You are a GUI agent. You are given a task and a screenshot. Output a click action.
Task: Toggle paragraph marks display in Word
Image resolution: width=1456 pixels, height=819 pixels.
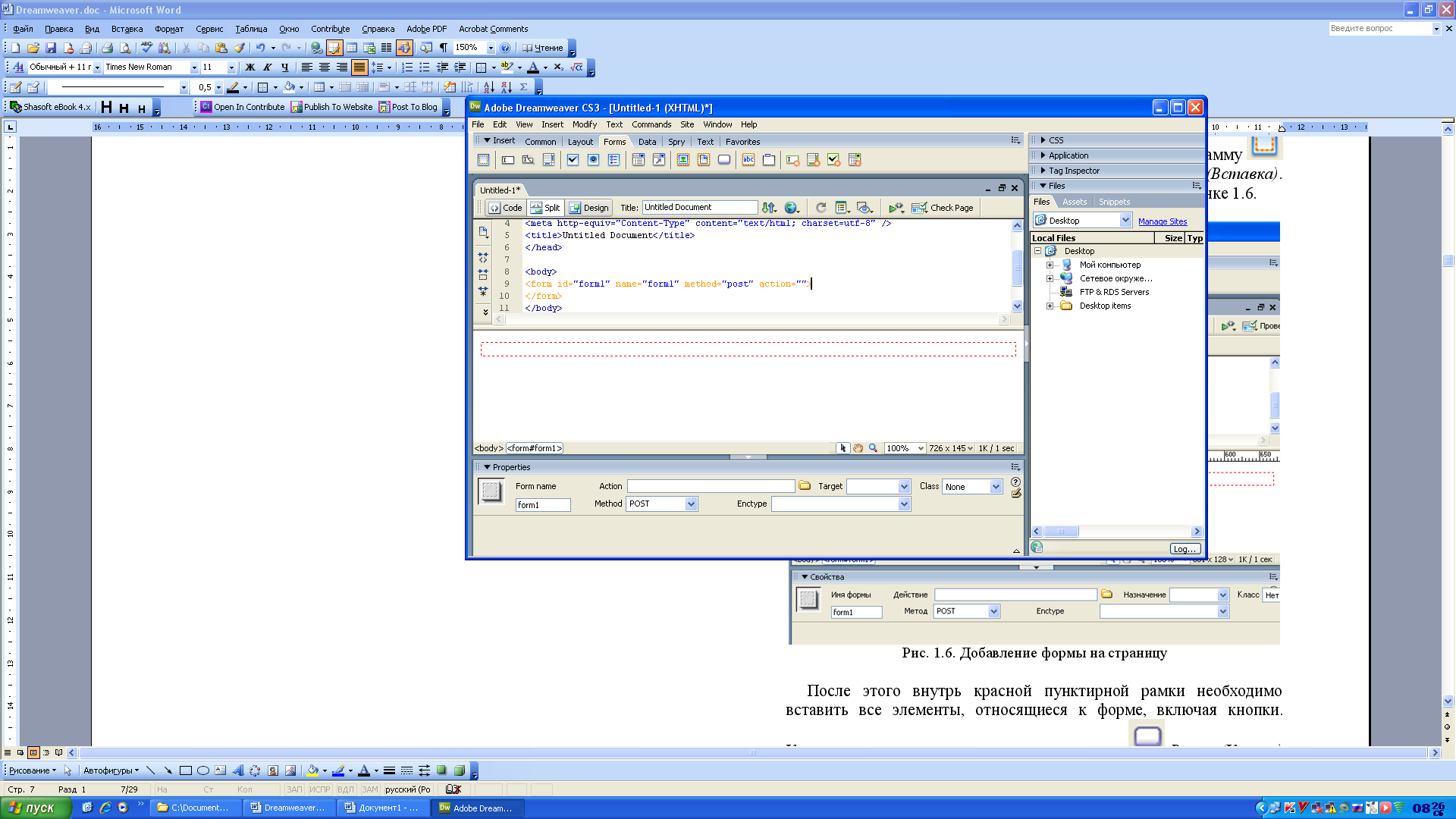coord(444,48)
